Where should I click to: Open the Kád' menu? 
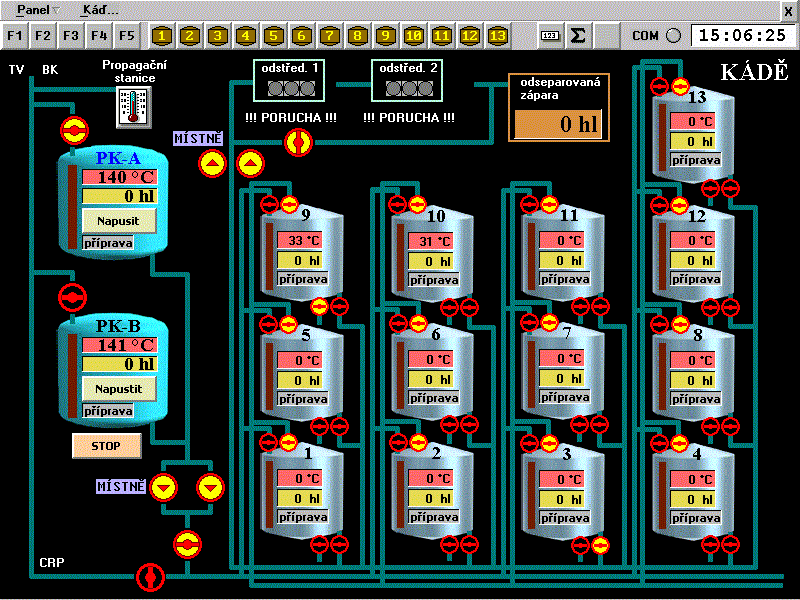[99, 9]
